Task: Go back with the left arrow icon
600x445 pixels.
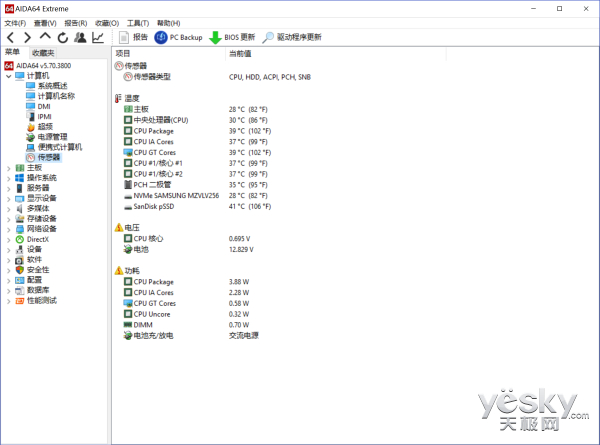Action: [10, 37]
